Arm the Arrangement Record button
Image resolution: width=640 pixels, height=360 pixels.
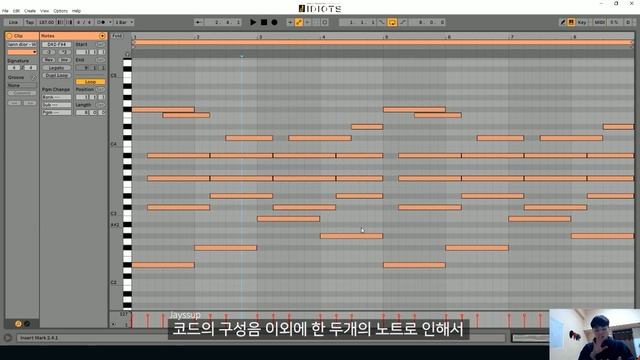(x=274, y=22)
